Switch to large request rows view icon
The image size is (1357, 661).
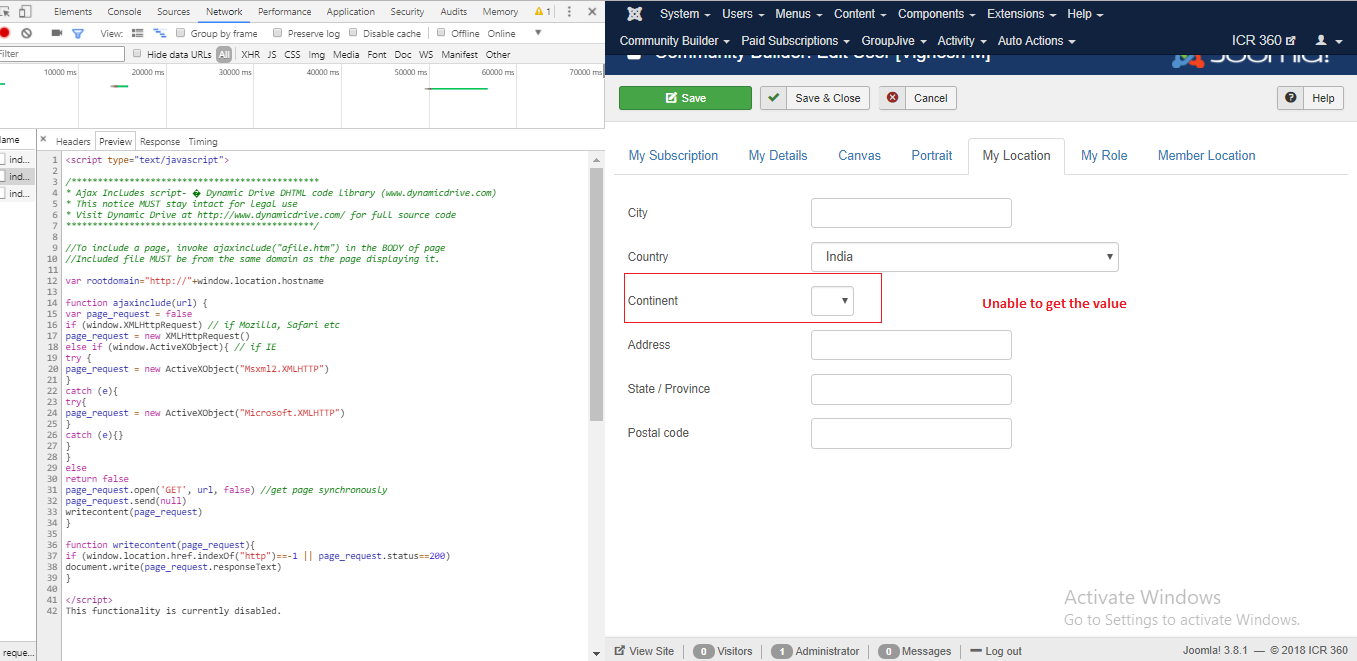[138, 33]
